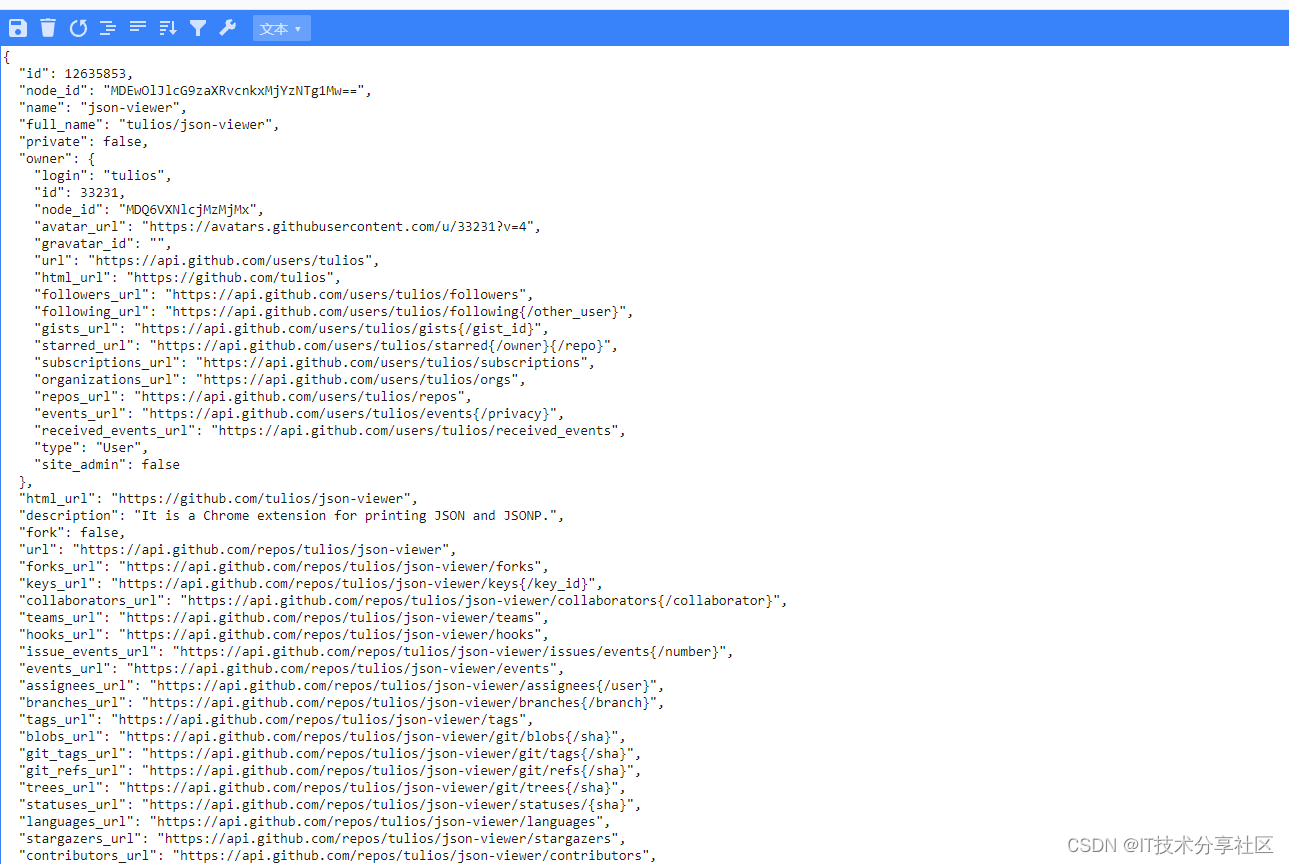Viewport: 1289px width, 864px height.
Task: Click the trees_url line
Action: tap(323, 787)
